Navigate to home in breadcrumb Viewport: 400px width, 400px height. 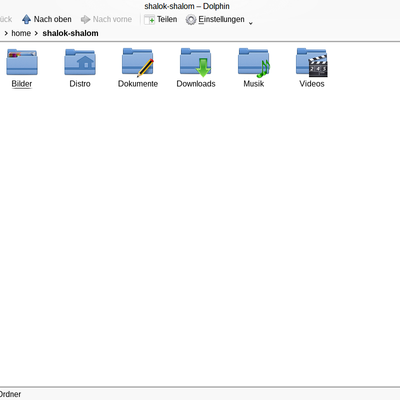pos(21,33)
